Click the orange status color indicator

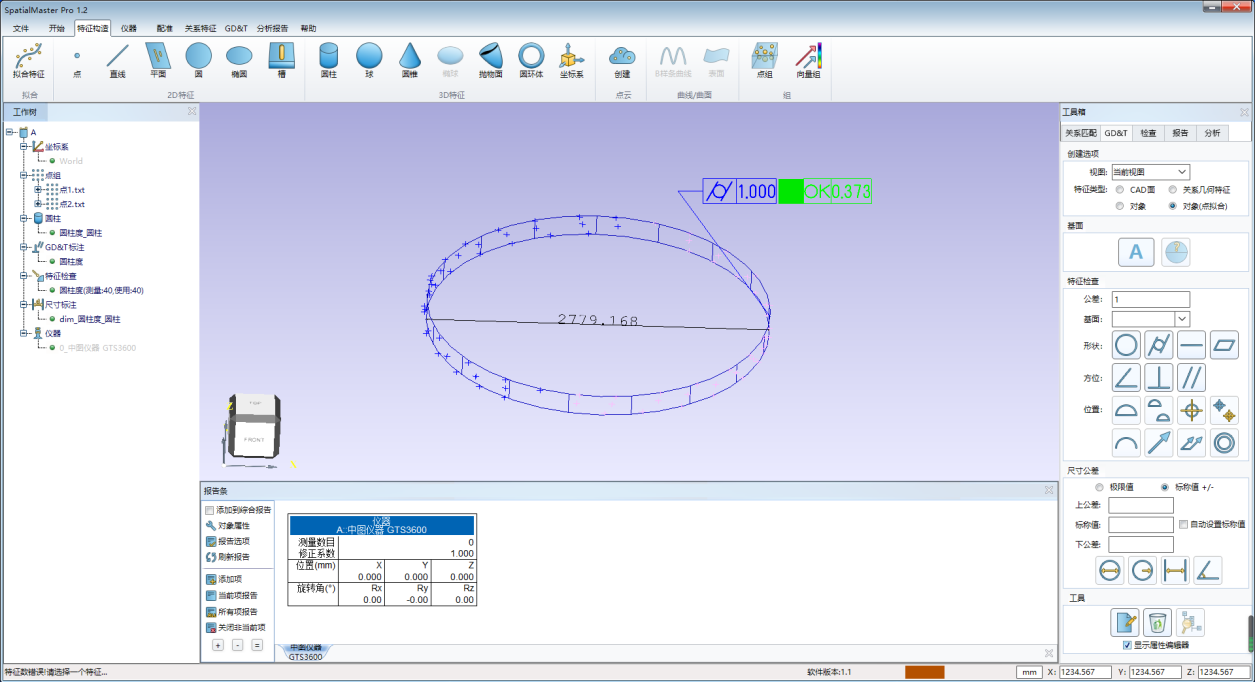click(924, 672)
